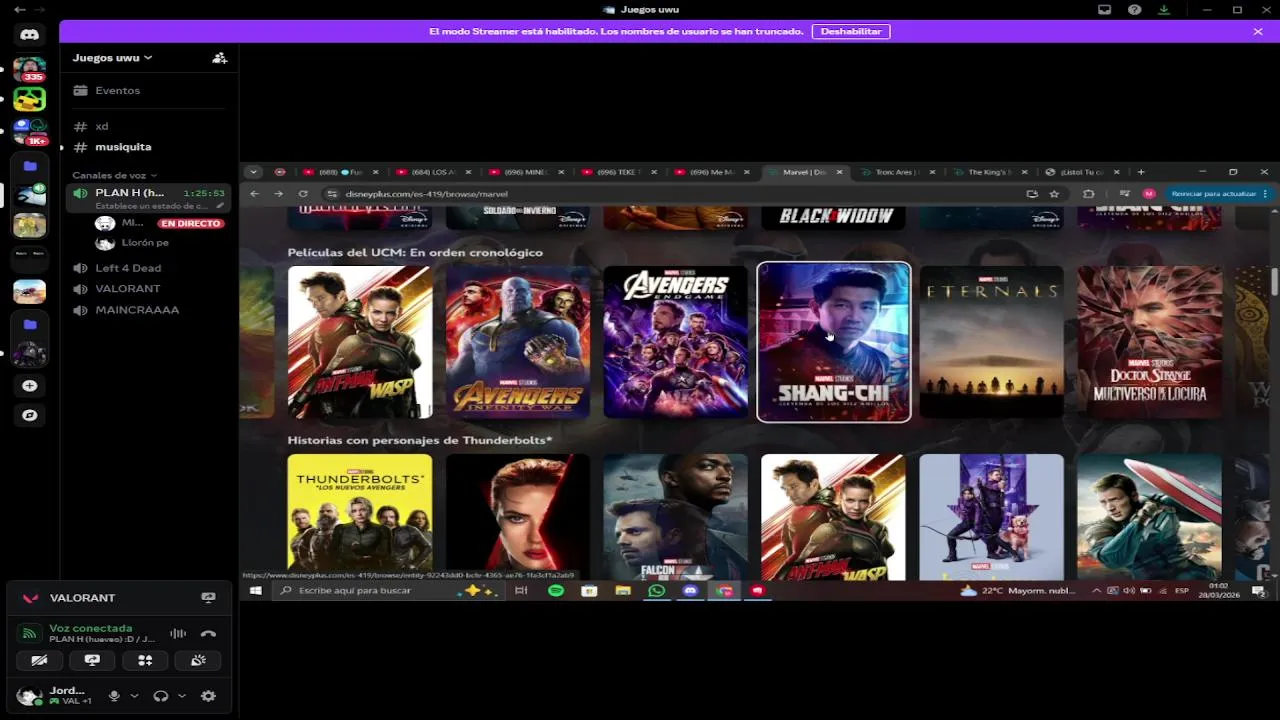1280x720 pixels.
Task: Open Discord help question mark icon
Action: click(1134, 10)
